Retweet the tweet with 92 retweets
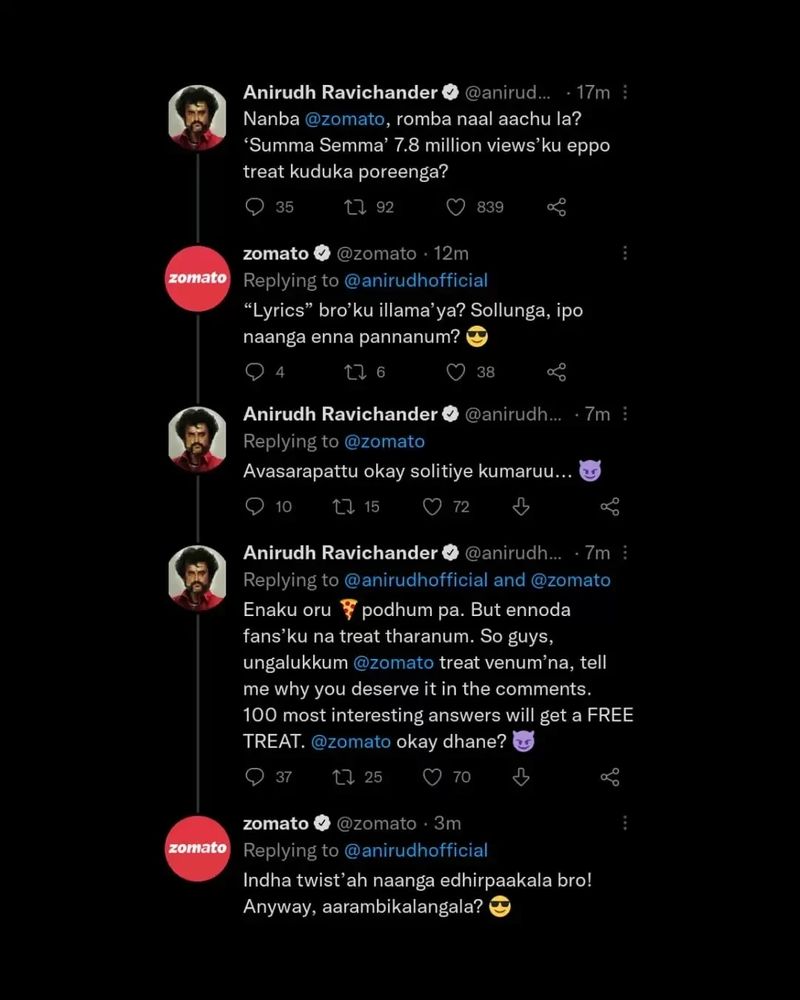Screen dimensions: 800x1000 click(x=352, y=207)
